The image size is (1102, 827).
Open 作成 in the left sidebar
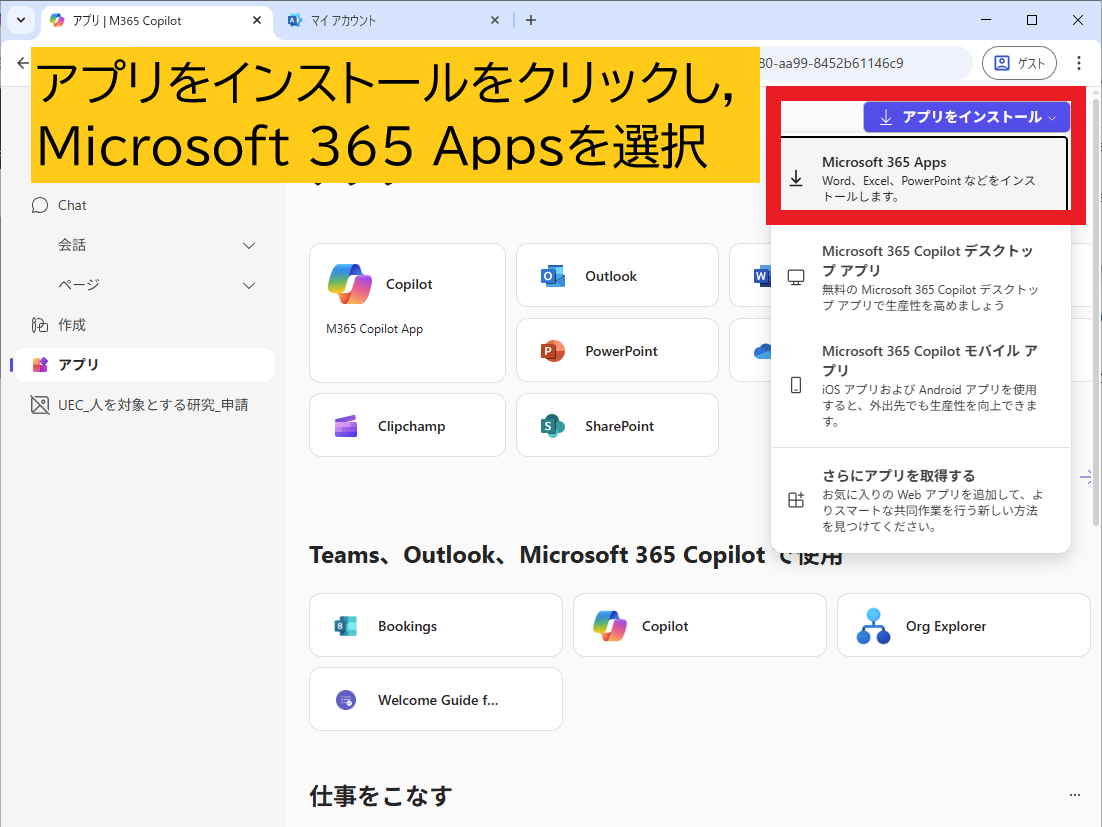[72, 325]
